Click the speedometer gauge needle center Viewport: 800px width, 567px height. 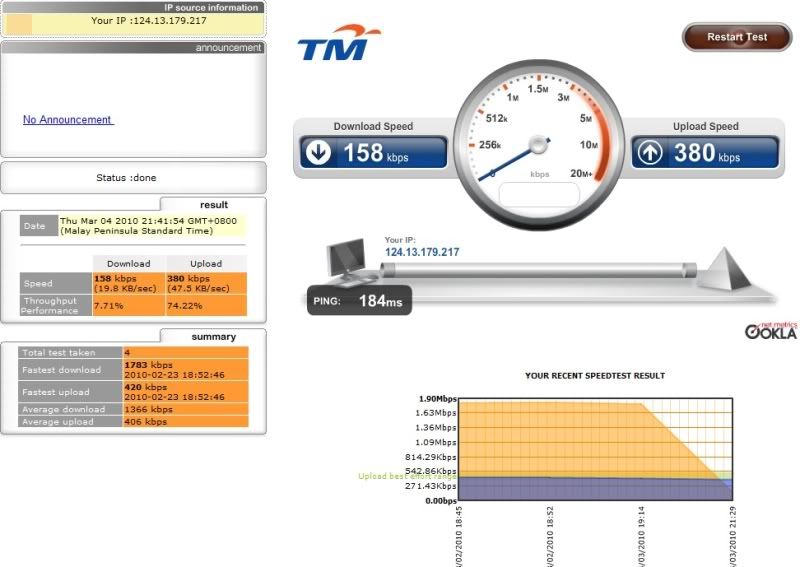pos(540,145)
